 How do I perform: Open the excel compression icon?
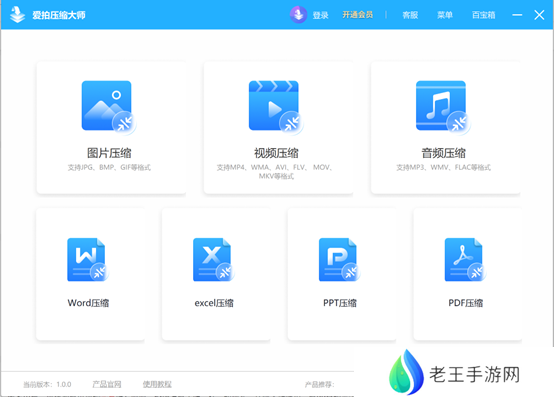pos(213,260)
